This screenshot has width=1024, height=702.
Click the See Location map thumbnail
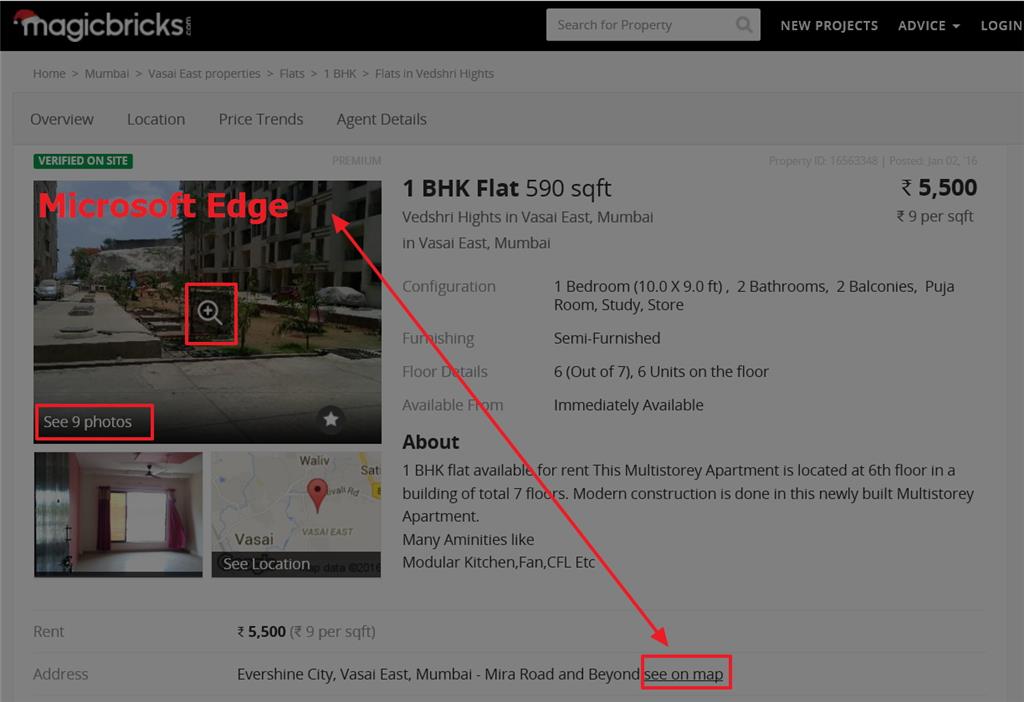click(296, 515)
